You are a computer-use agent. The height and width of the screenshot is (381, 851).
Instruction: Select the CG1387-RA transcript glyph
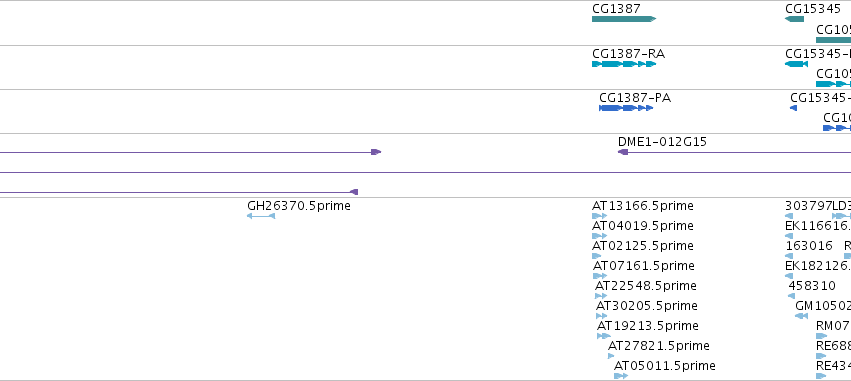pyautogui.click(x=624, y=64)
